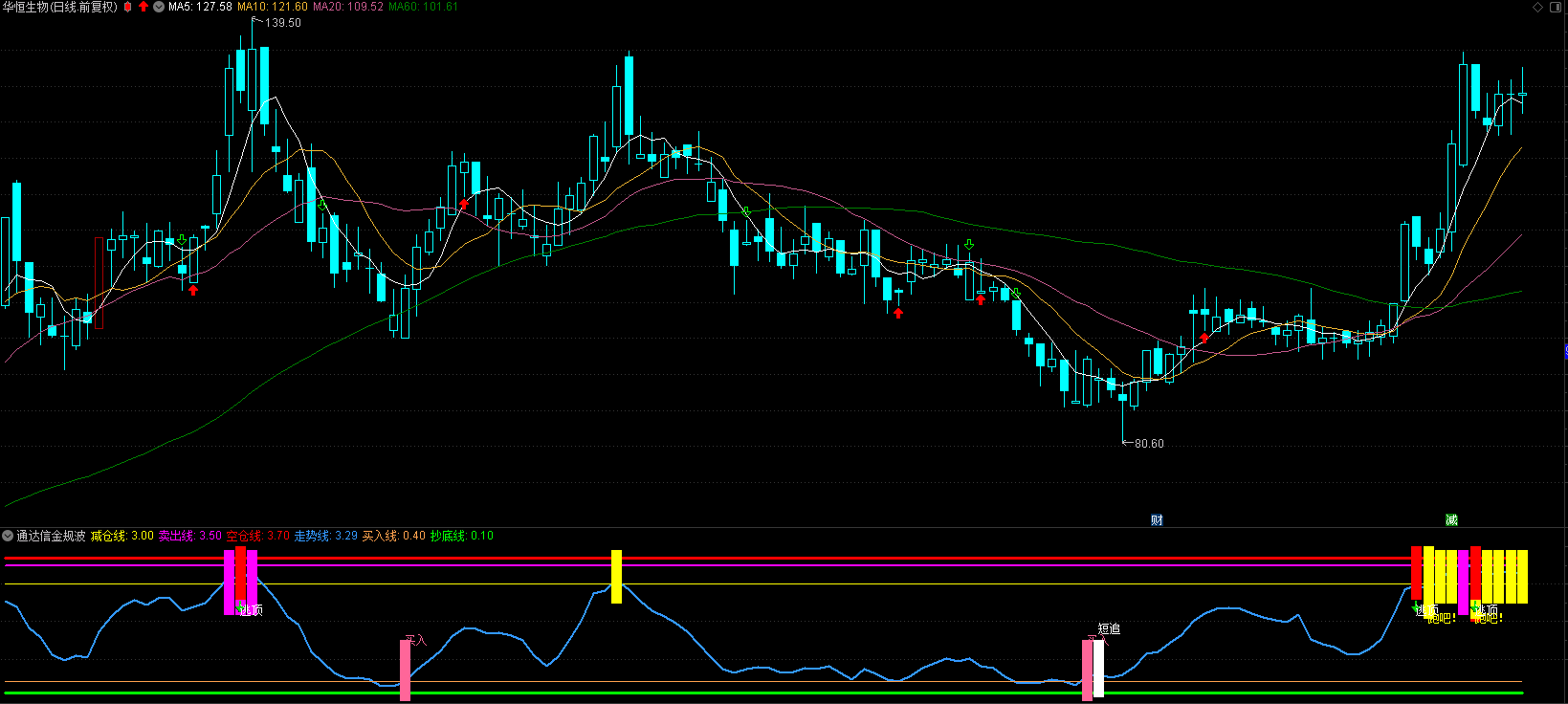
Task: Click the red candlestick icon beside the stock title
Action: tap(128, 7)
